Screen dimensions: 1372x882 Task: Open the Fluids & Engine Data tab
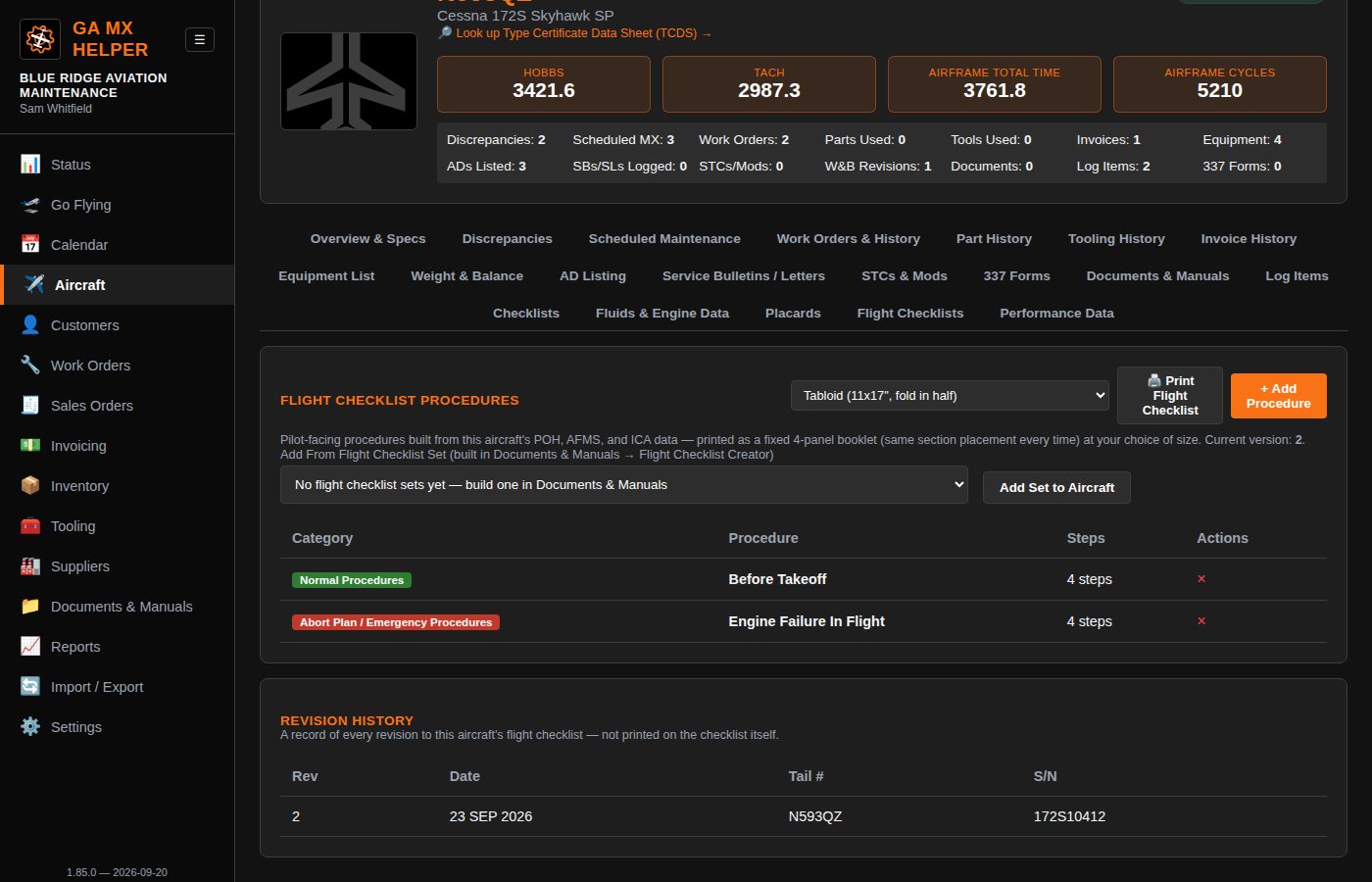point(662,314)
